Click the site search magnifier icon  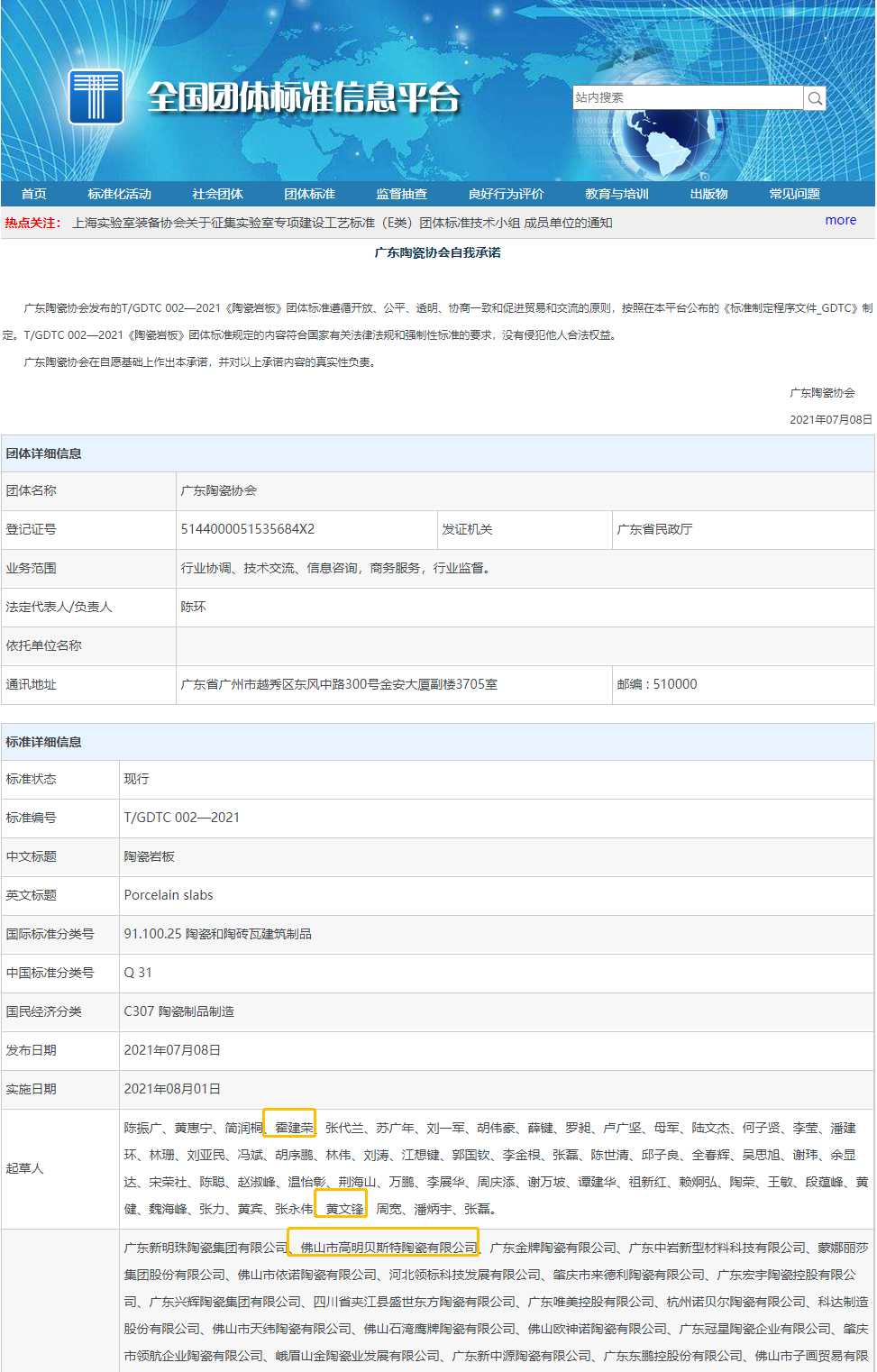point(814,96)
